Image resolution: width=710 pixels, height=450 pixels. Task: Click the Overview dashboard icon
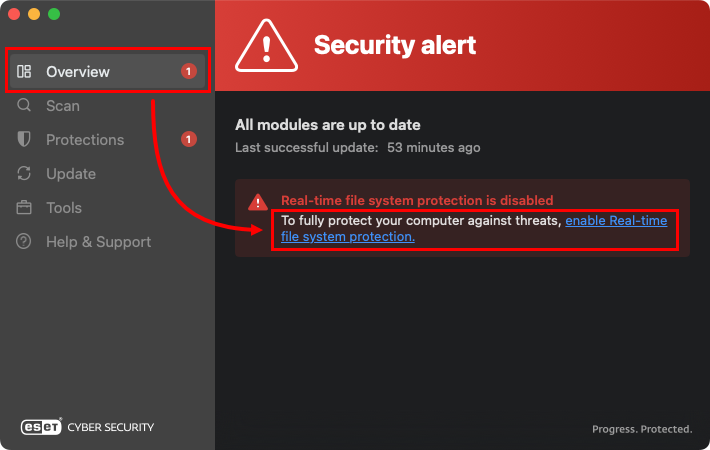[x=25, y=72]
